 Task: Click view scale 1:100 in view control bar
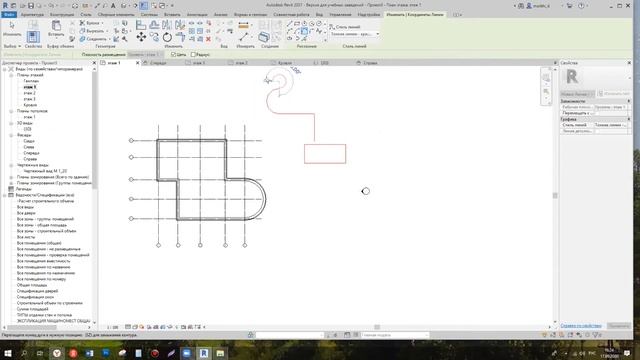112,327
